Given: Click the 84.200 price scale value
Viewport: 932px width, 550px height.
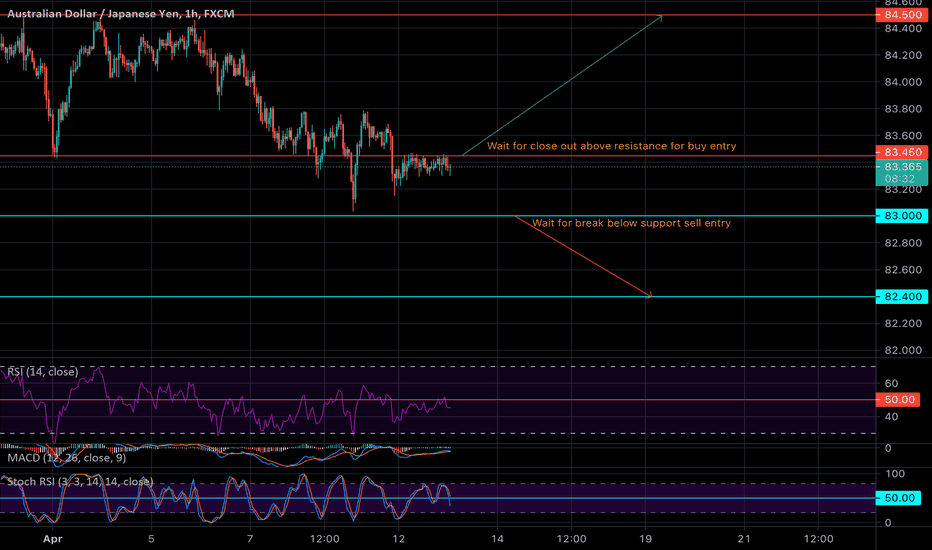Looking at the screenshot, I should pyautogui.click(x=903, y=55).
